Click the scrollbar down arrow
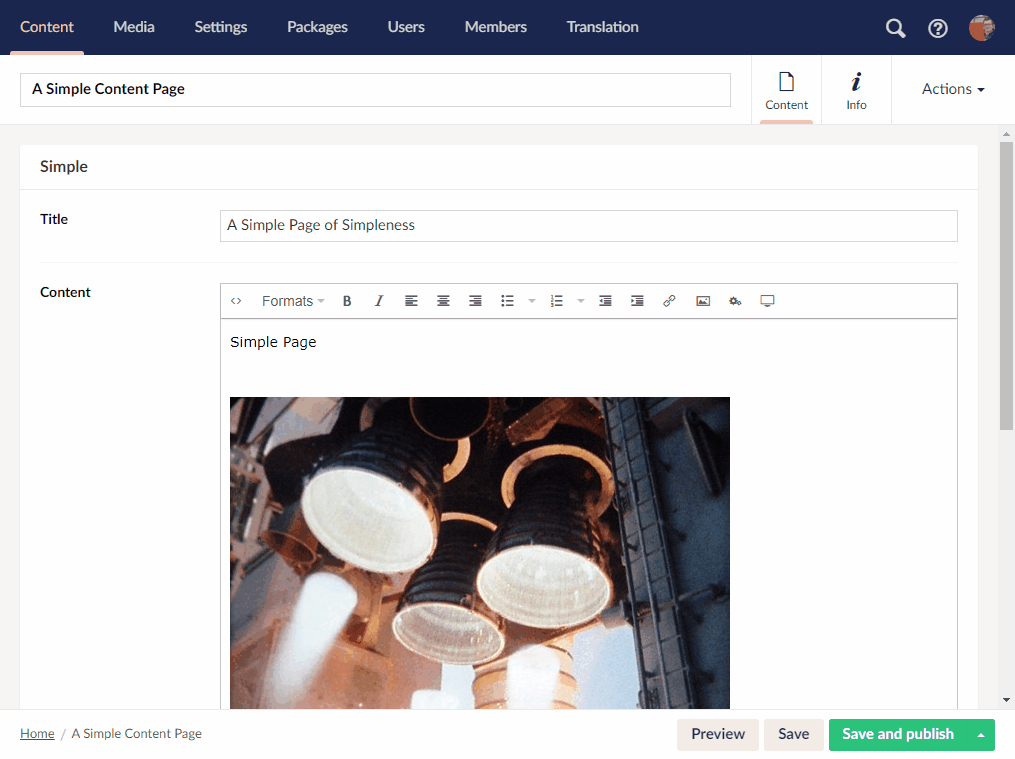Screen dimensions: 1015x759 [x=1006, y=699]
